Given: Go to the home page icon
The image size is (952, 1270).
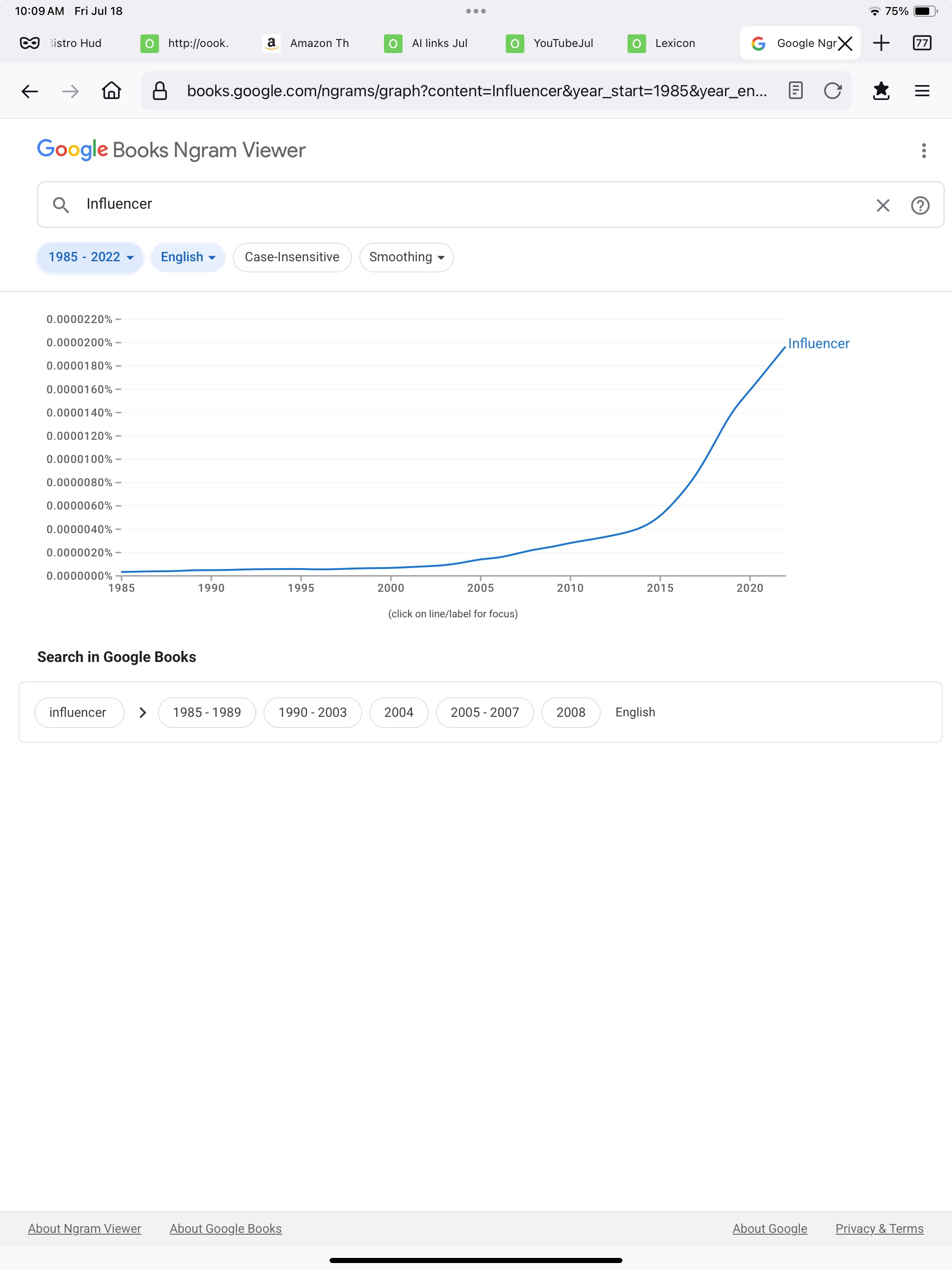Looking at the screenshot, I should point(112,90).
